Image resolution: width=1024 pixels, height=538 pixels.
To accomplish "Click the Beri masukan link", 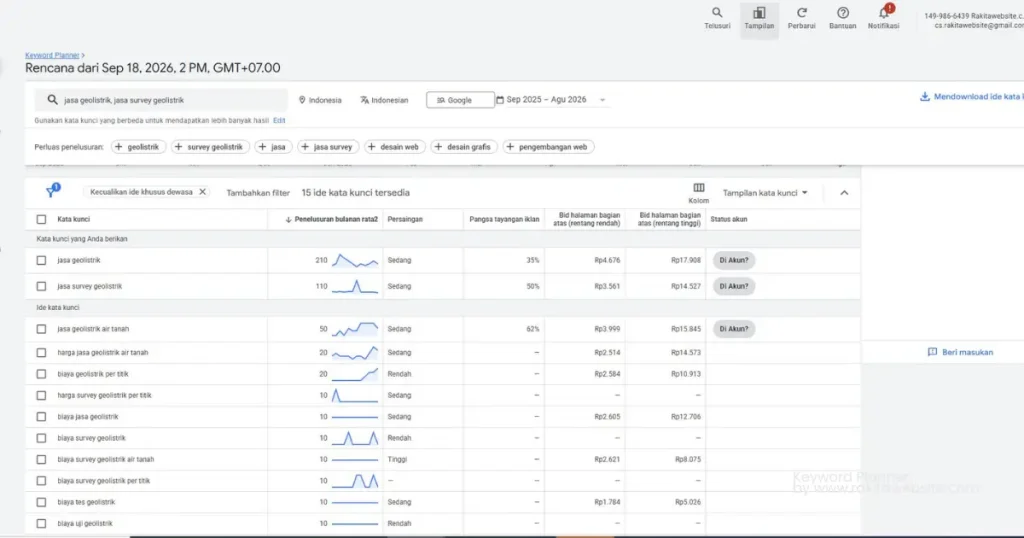I will 967,352.
